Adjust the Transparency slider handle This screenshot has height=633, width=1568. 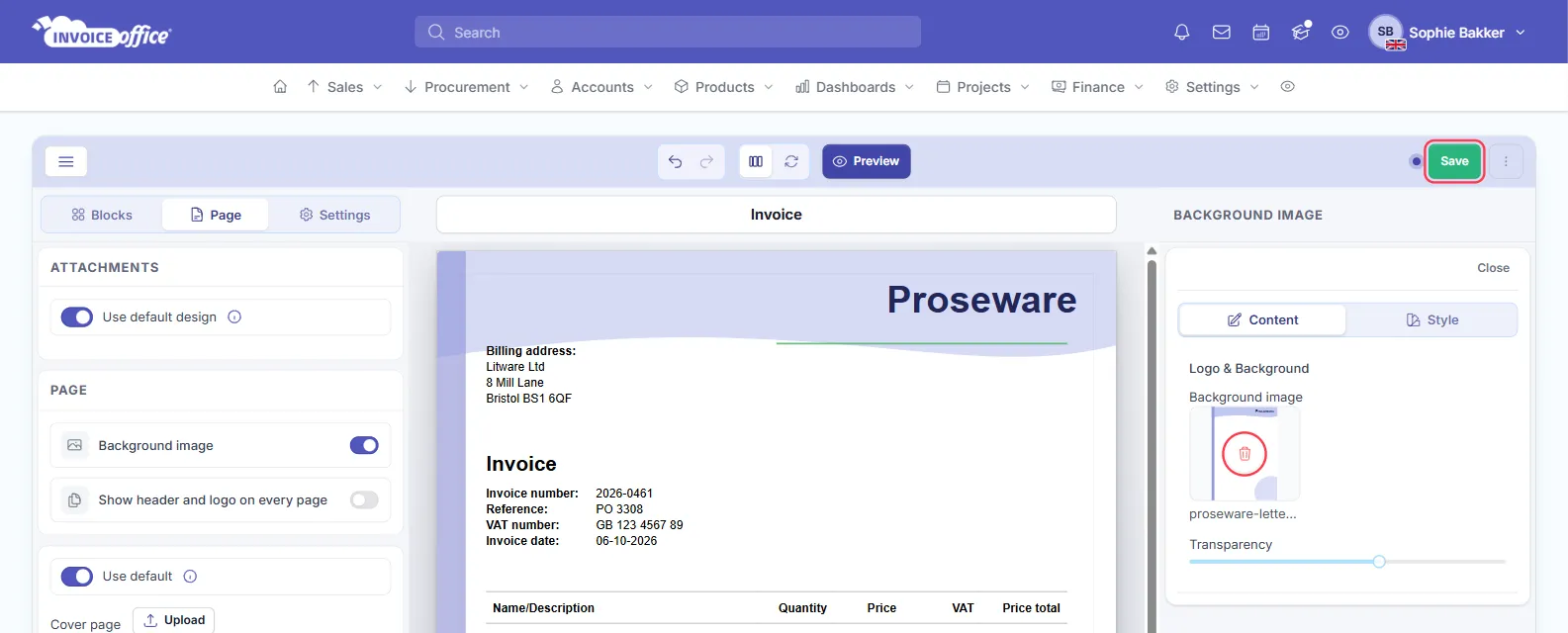click(1379, 562)
